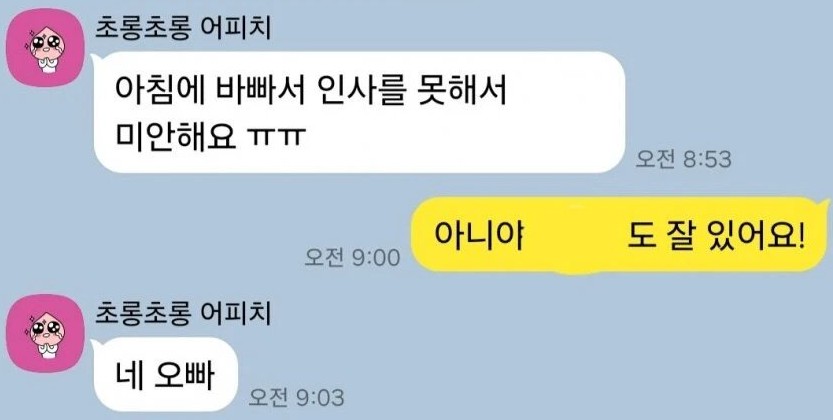Select the "네 오빠" reply bubble

click(x=165, y=374)
